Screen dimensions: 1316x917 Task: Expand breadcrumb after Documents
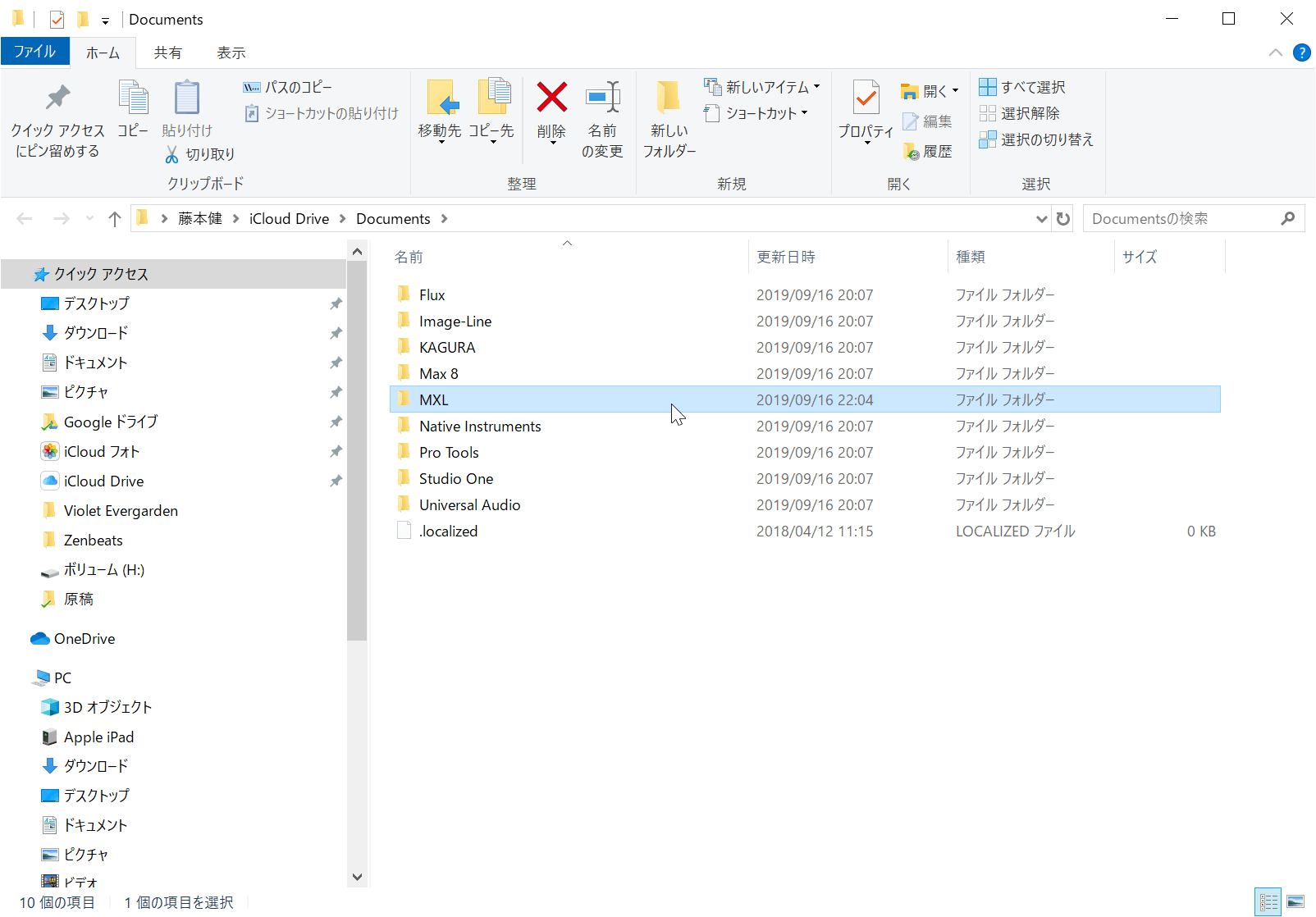tap(444, 219)
